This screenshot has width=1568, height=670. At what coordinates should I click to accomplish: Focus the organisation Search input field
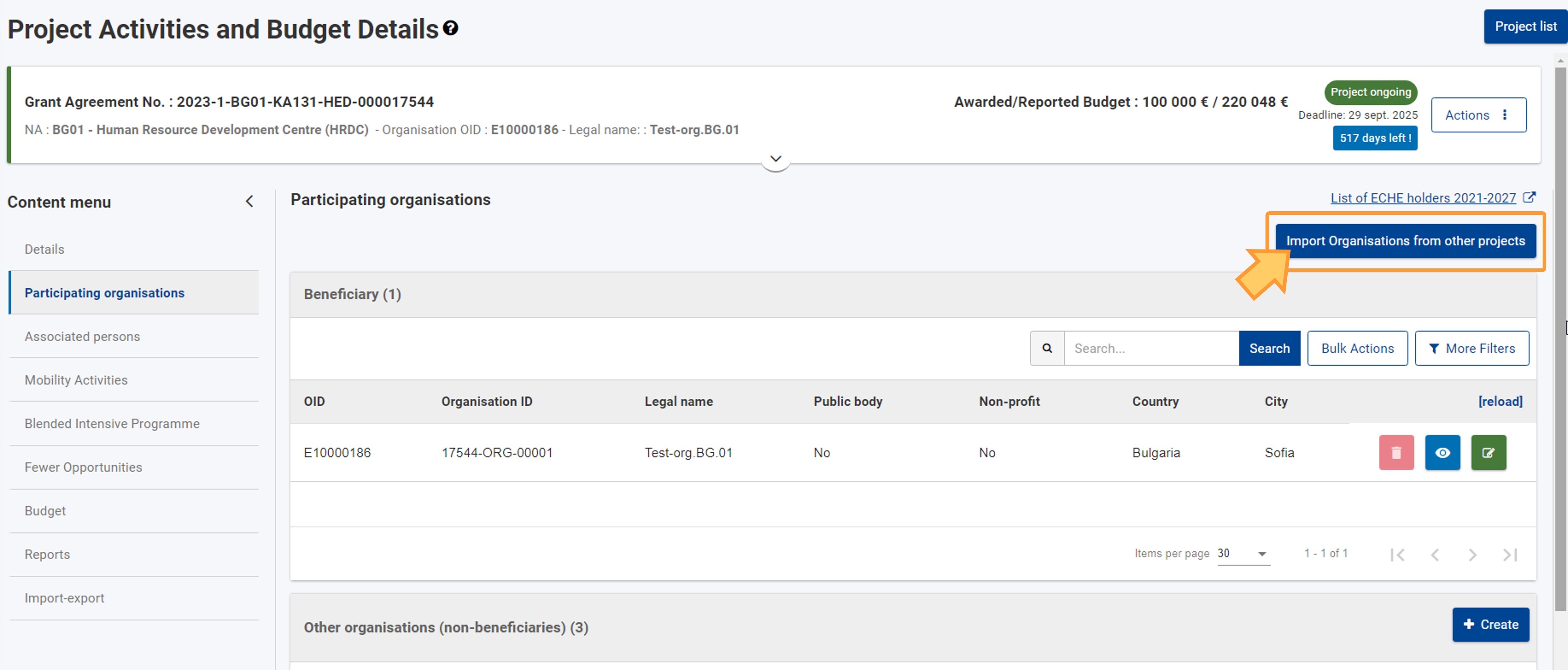1150,348
